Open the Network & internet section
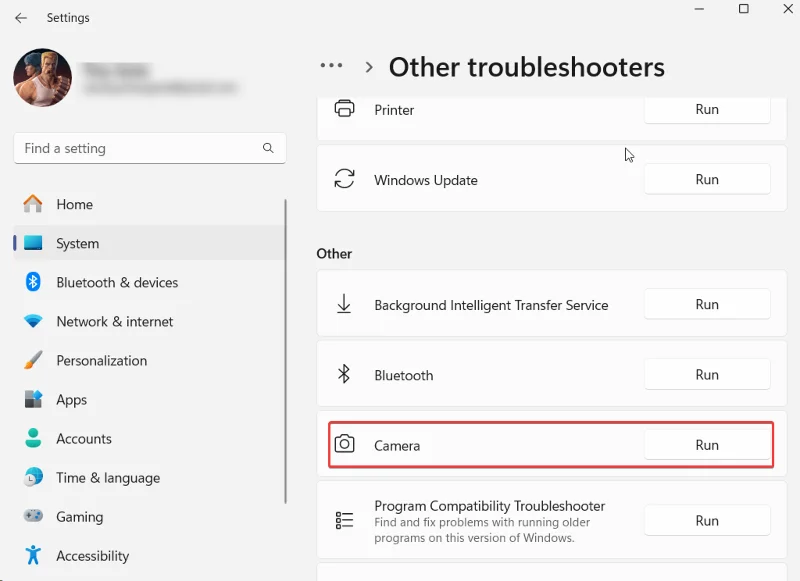 [x=33, y=321]
